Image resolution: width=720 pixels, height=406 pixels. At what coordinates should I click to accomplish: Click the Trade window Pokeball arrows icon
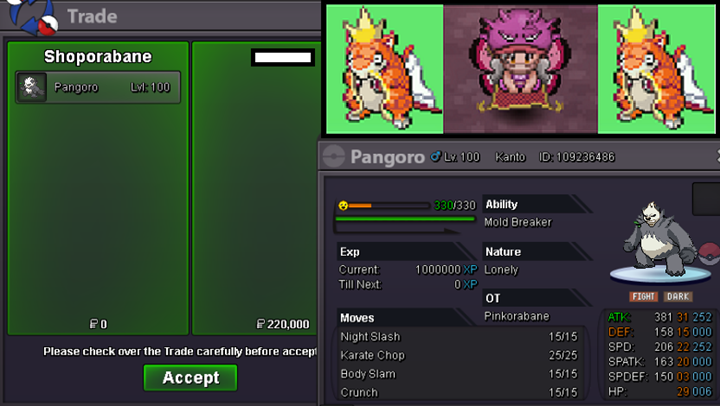coord(33,17)
